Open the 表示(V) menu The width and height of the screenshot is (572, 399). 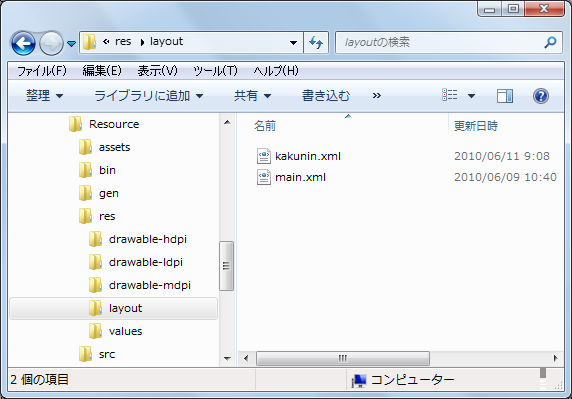pos(157,71)
